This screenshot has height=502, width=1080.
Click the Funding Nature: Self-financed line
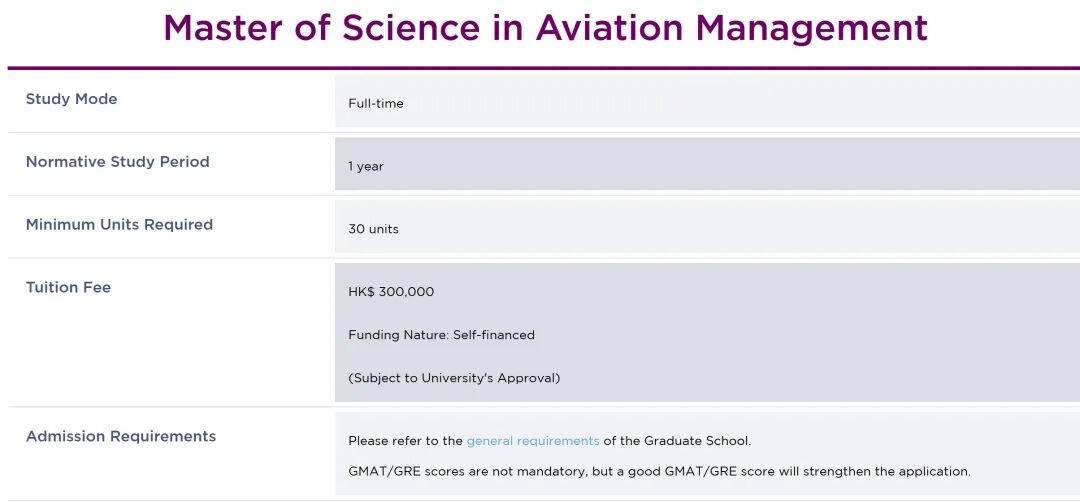pos(441,335)
